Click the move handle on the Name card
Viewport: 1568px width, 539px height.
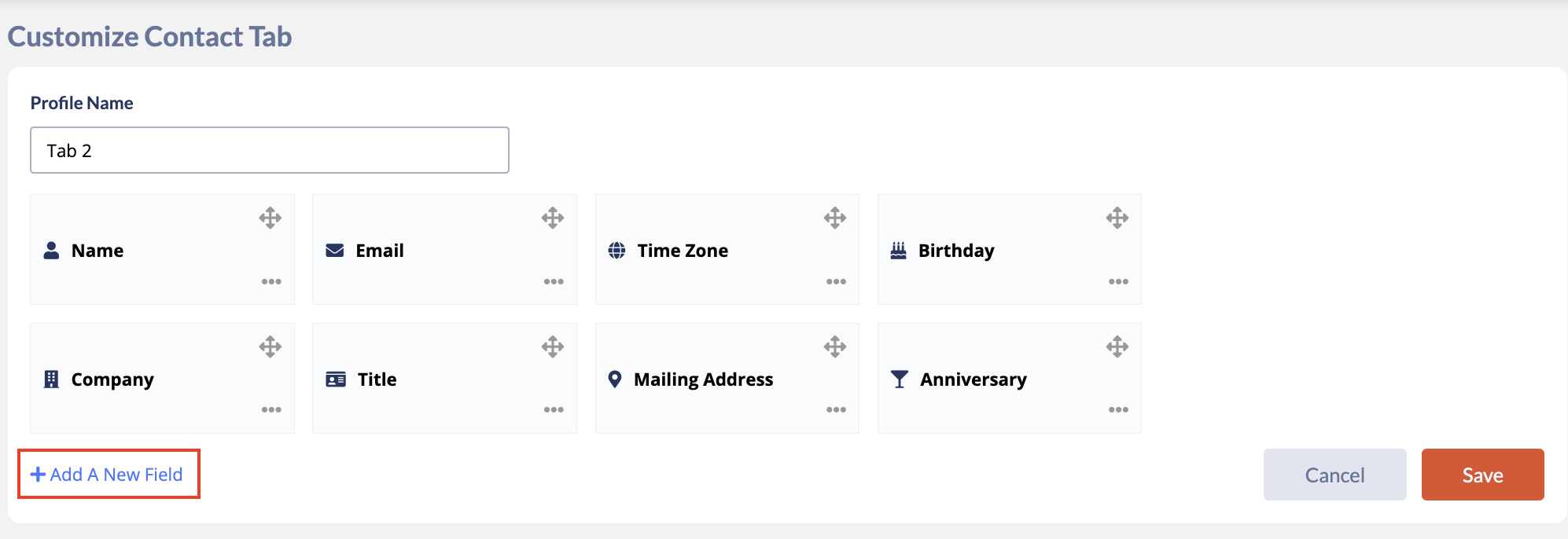click(x=271, y=218)
